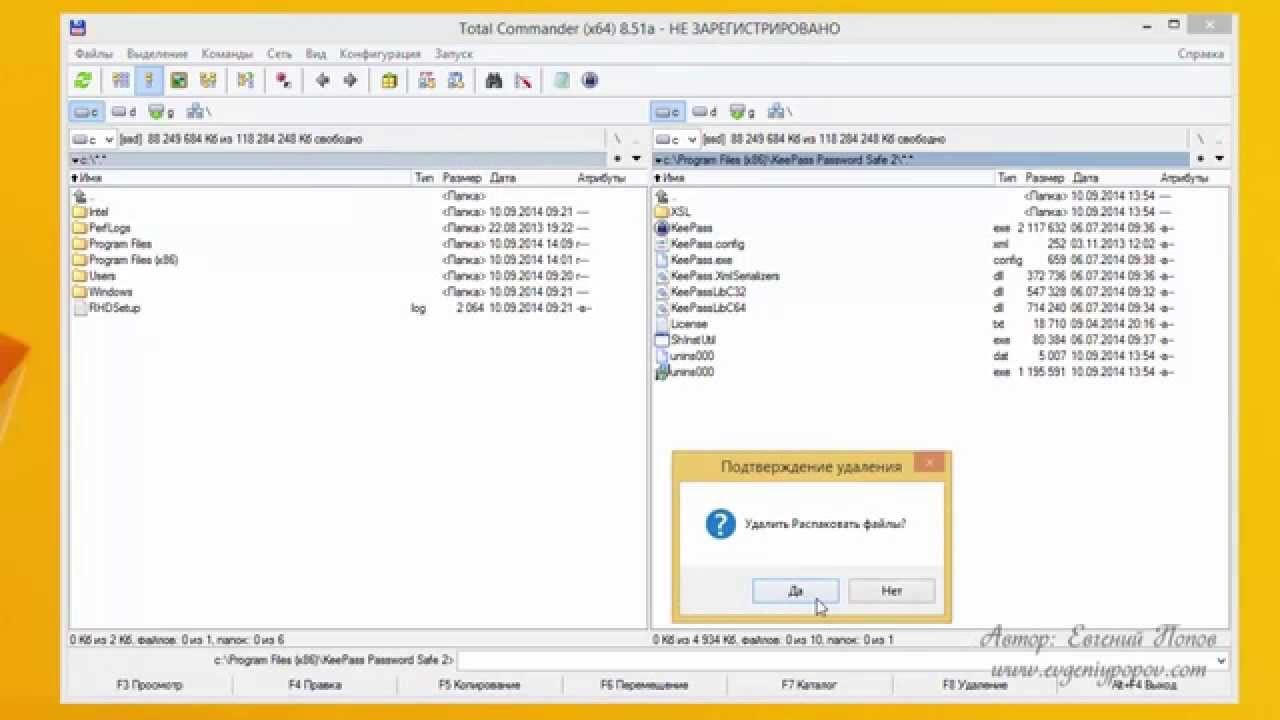The image size is (1280, 720).
Task: Click the notepad page toolbar icon
Action: [562, 81]
